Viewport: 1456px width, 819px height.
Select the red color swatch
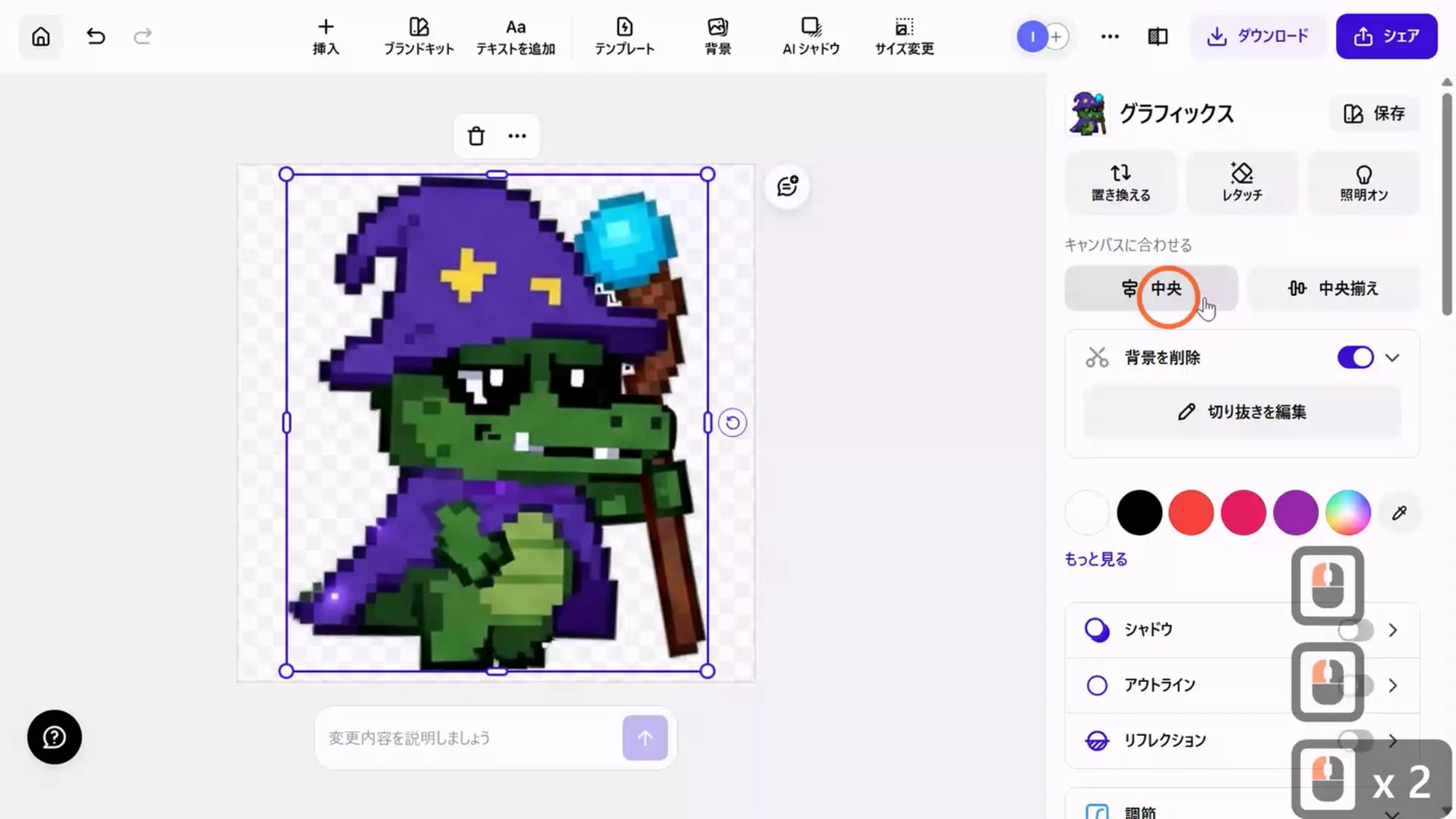pyautogui.click(x=1190, y=513)
